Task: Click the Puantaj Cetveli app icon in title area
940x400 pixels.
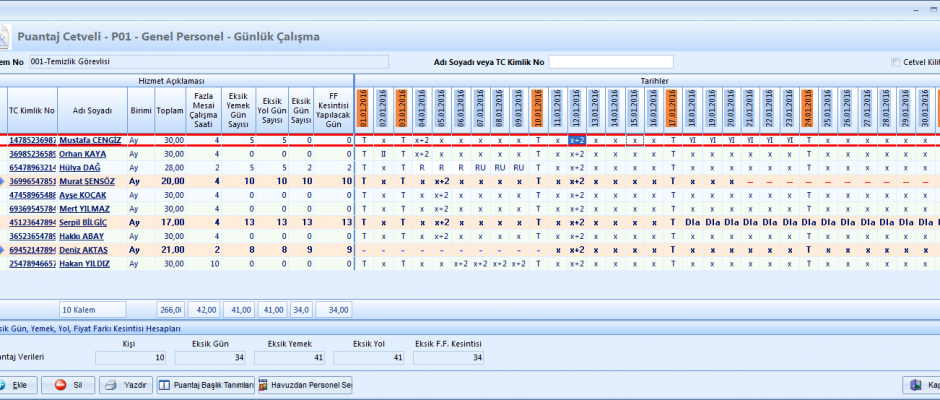Action: (x=5, y=36)
